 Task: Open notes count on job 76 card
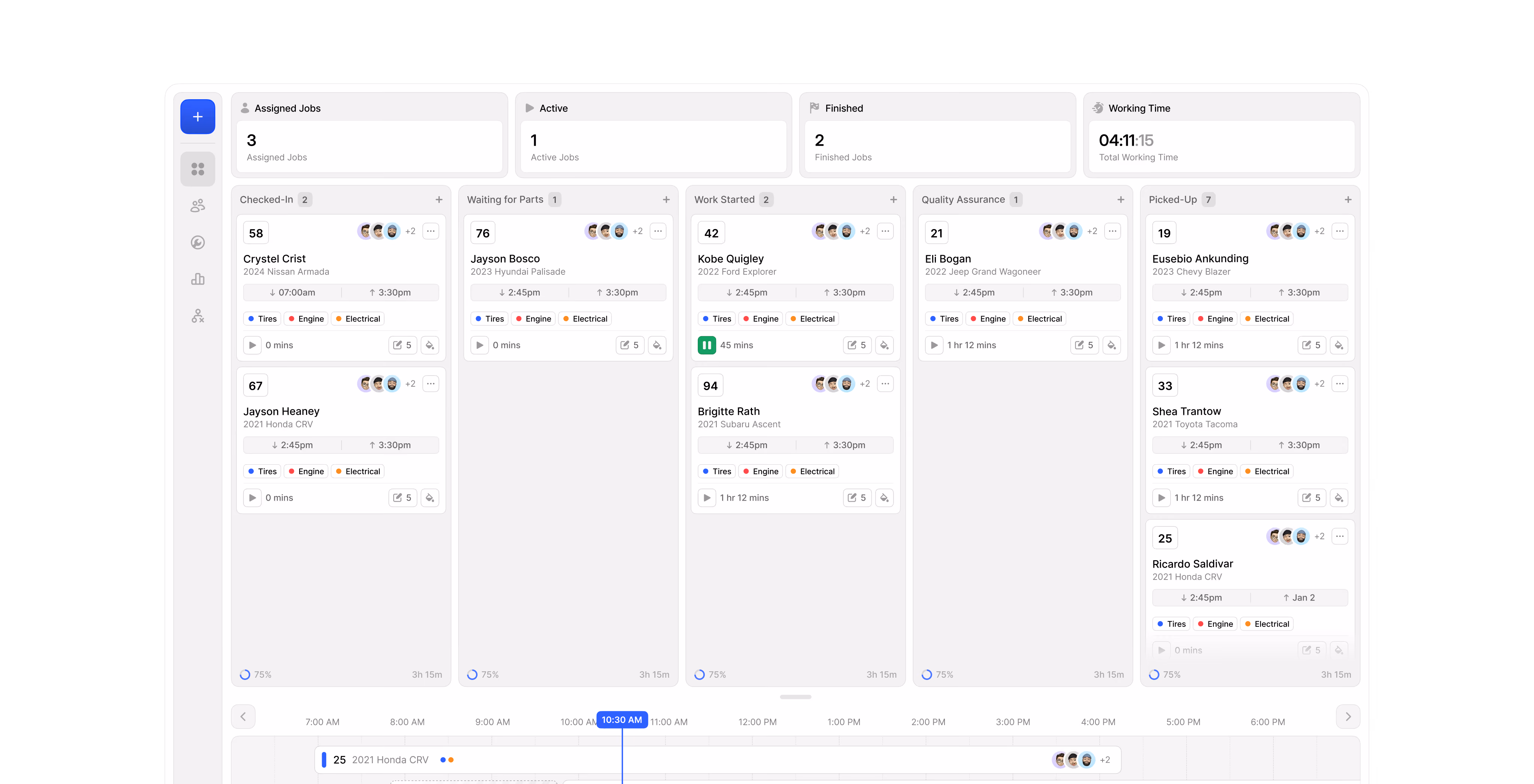(x=630, y=345)
